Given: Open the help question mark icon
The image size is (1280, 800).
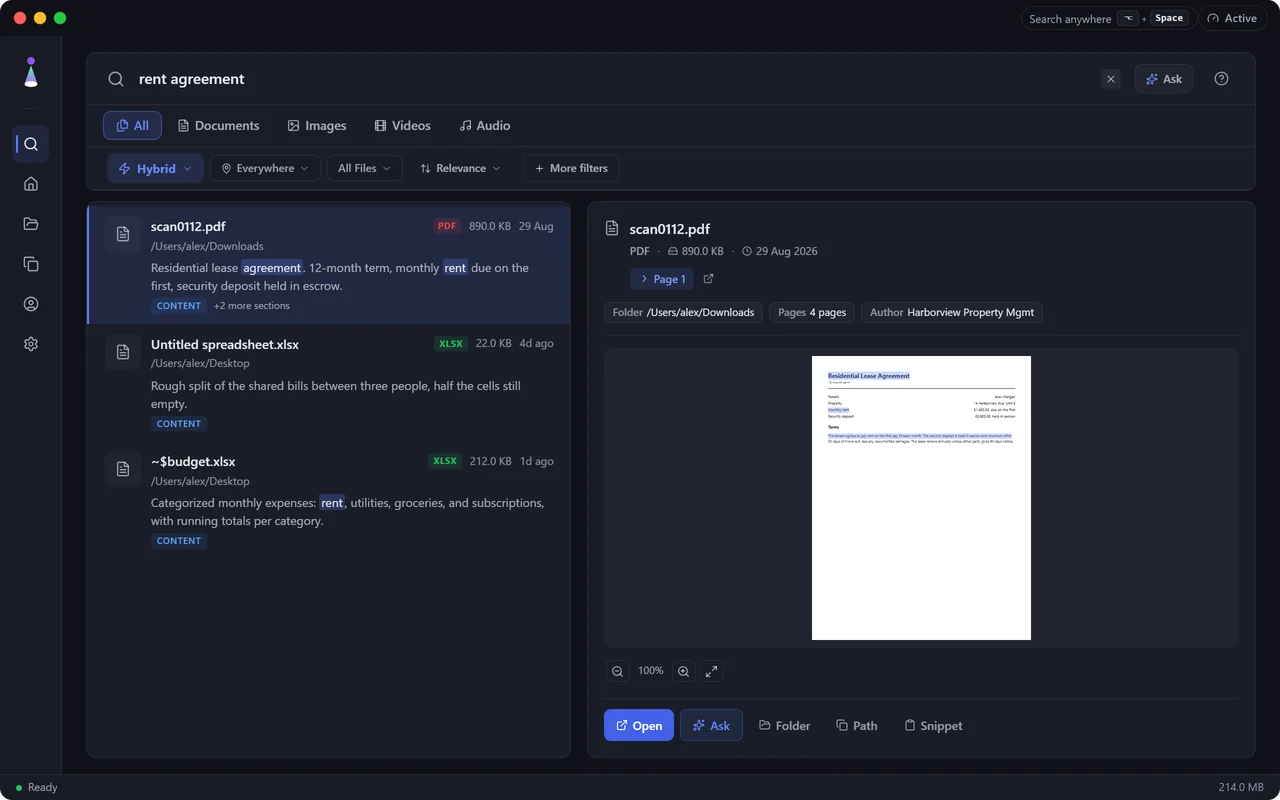Looking at the screenshot, I should pos(1221,79).
